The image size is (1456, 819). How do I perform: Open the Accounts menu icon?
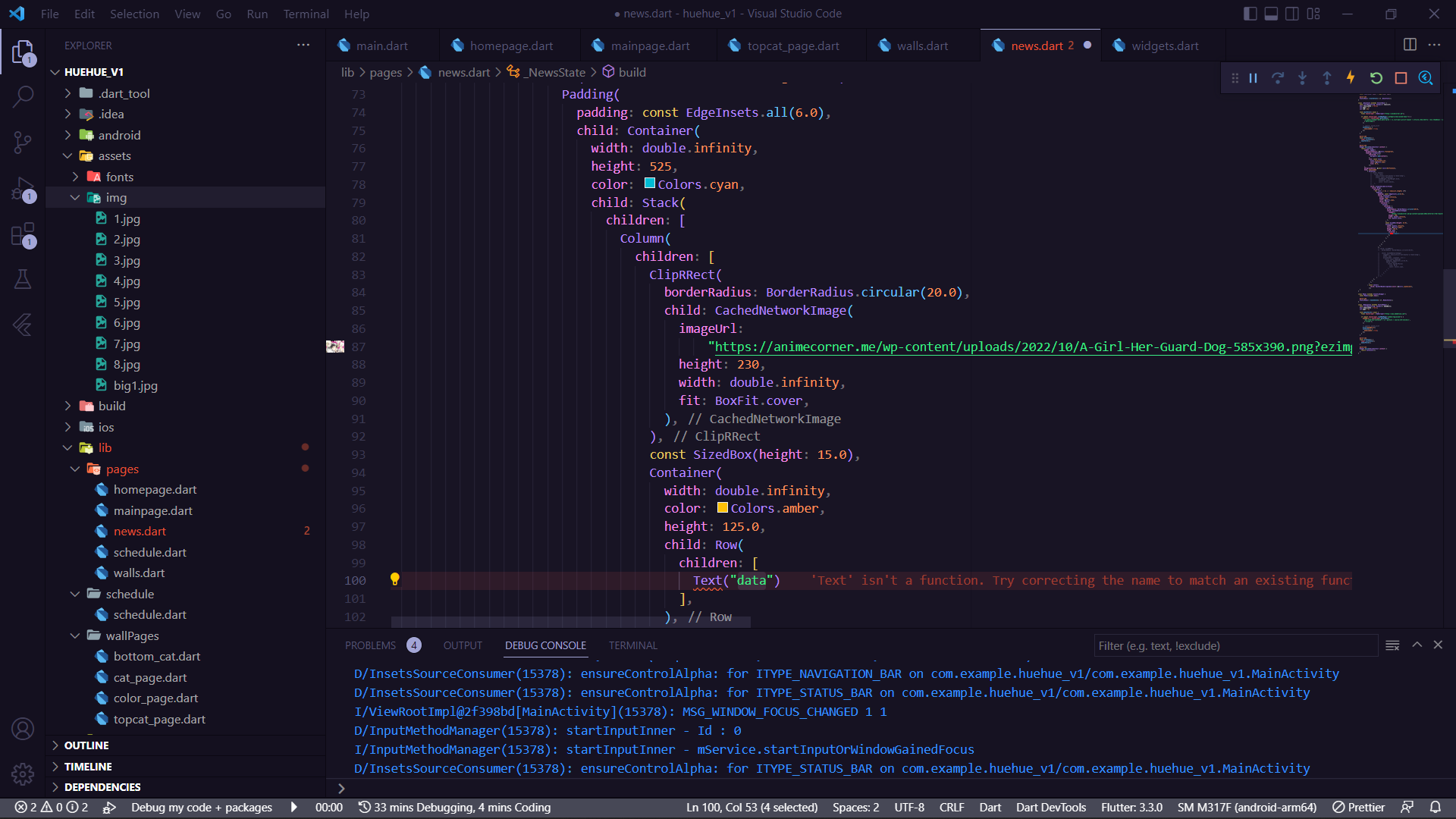click(23, 729)
